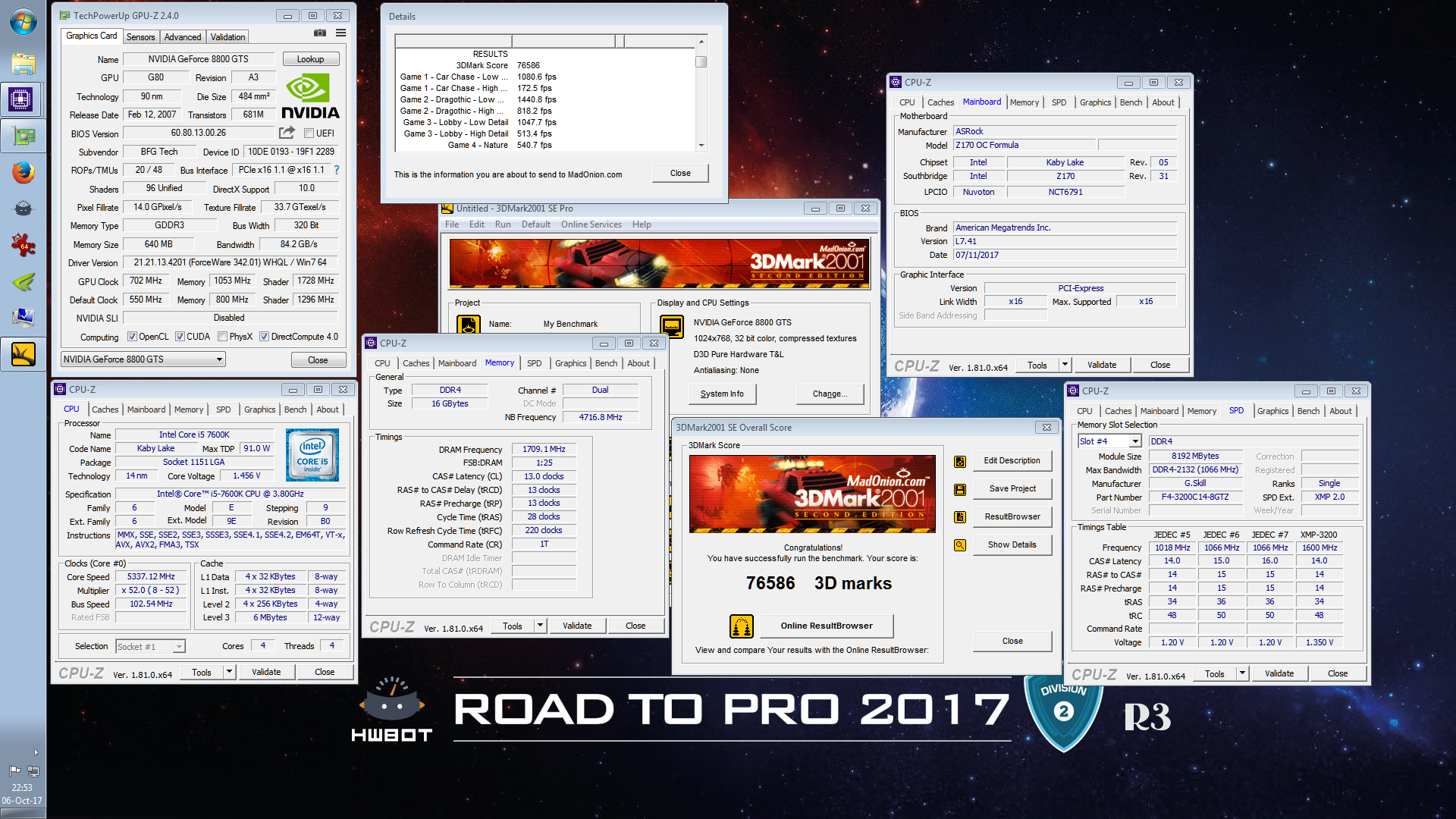The width and height of the screenshot is (1456, 819).
Task: Expand Tools dropdown arrow in CPU-Z CPU window
Action: coord(229,673)
